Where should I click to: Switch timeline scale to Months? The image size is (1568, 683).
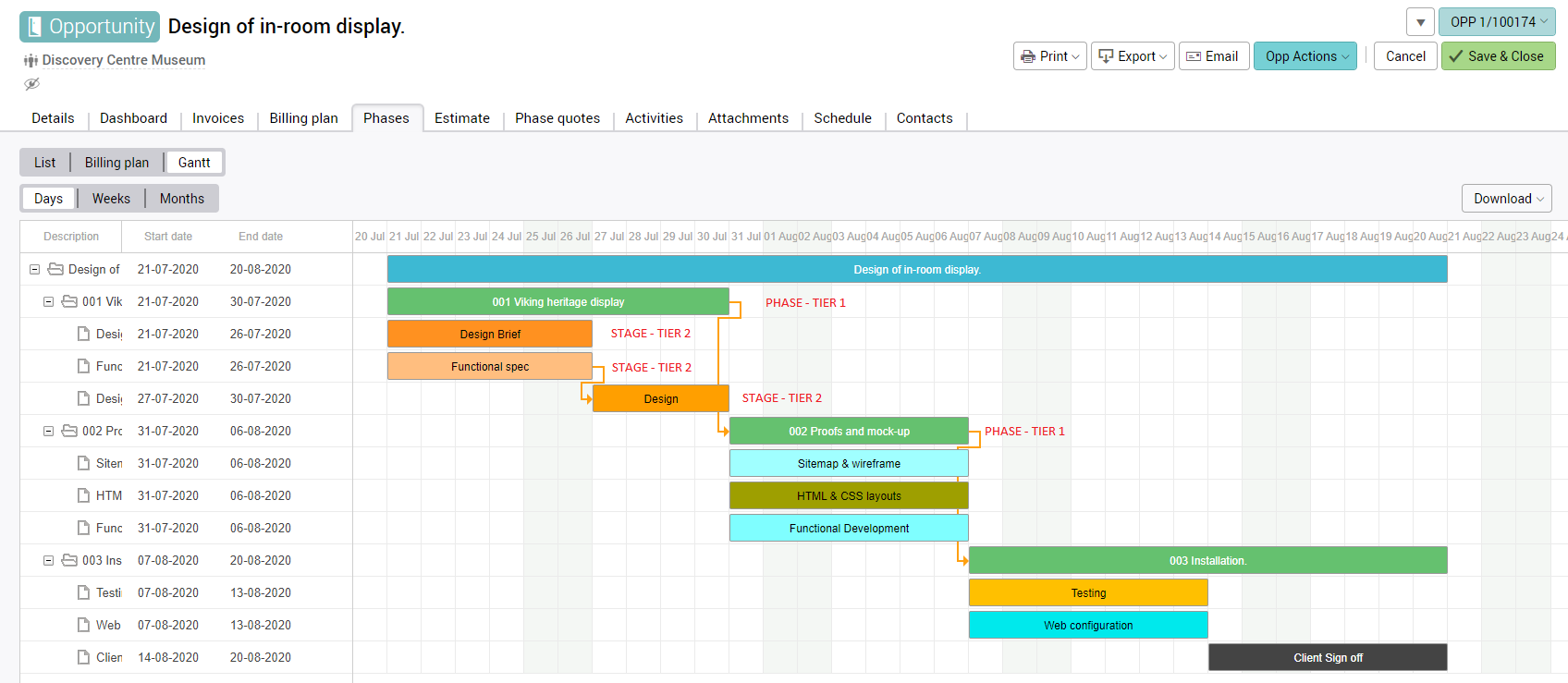tap(181, 199)
